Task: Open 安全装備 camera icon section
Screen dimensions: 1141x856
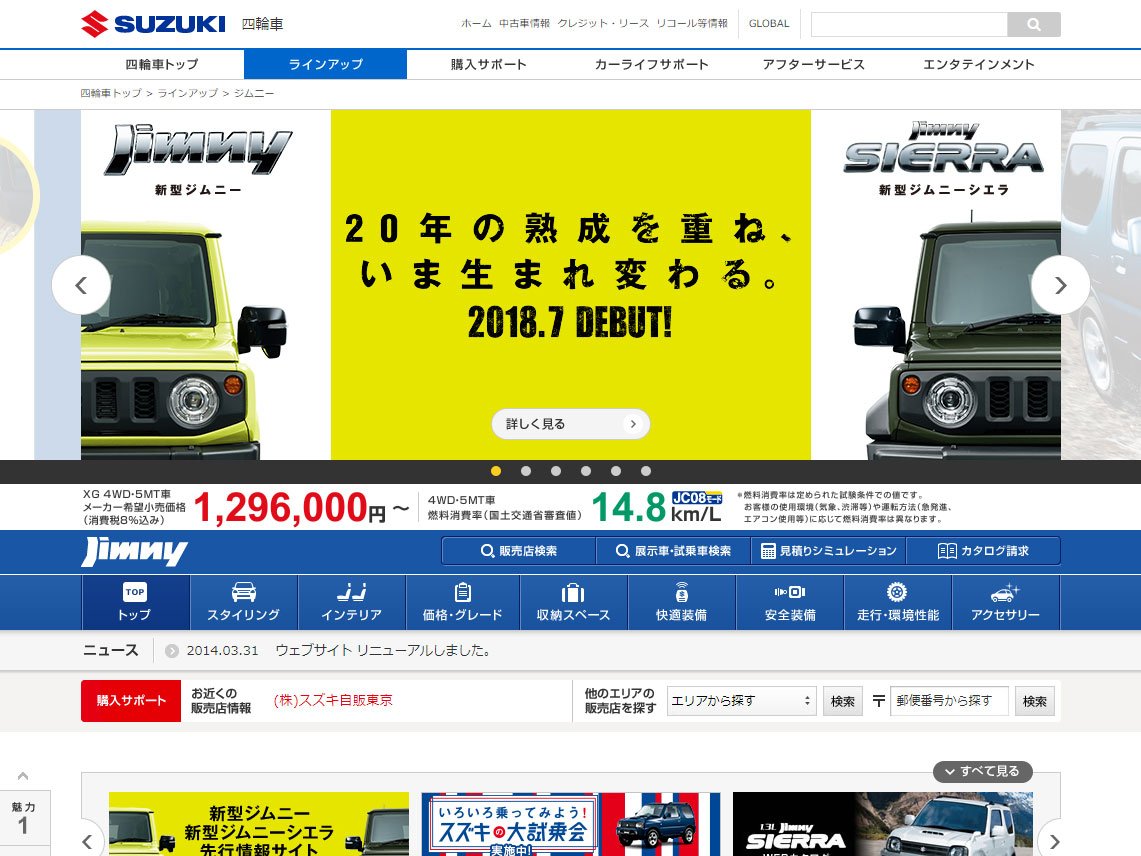Action: click(x=790, y=602)
